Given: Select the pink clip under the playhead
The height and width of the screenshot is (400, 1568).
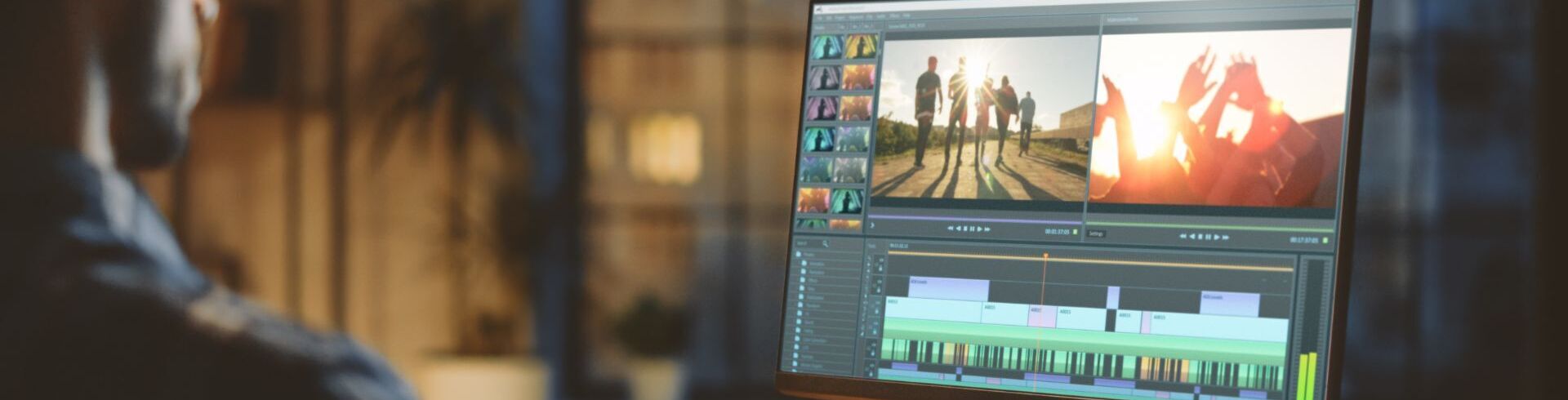Looking at the screenshot, I should coord(1042,318).
